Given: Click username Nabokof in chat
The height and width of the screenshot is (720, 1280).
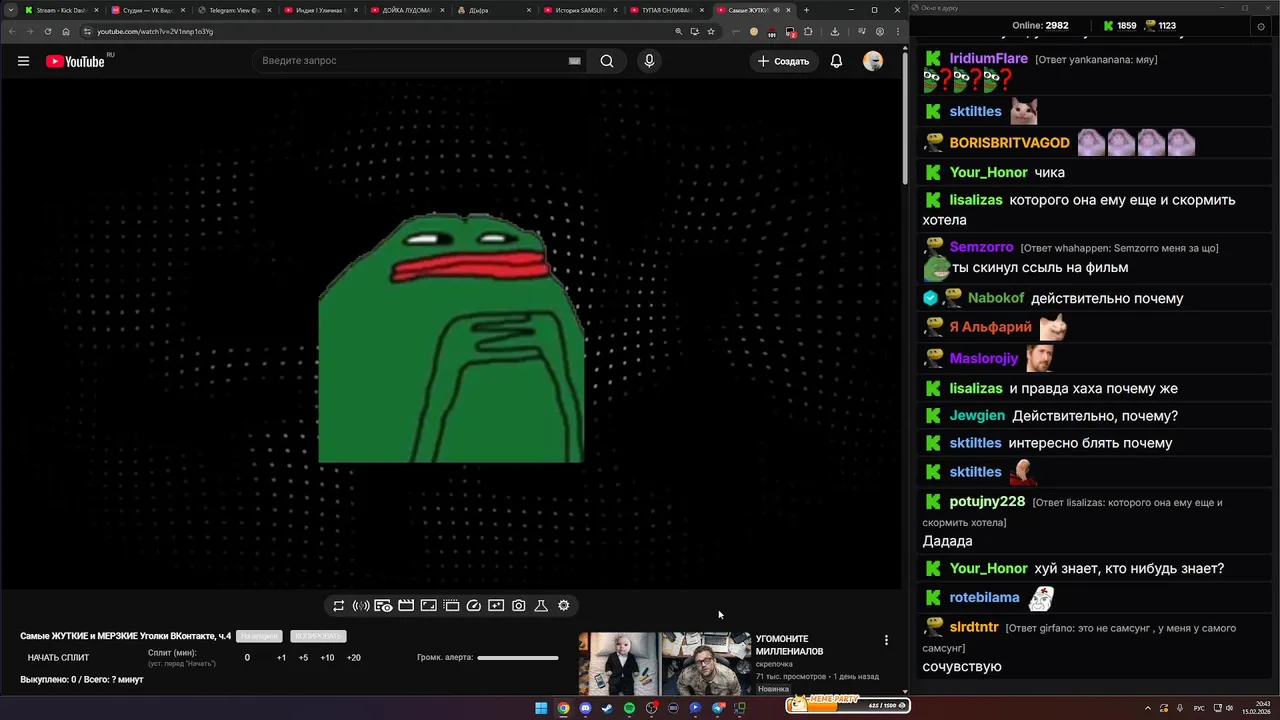Looking at the screenshot, I should coord(996,298).
